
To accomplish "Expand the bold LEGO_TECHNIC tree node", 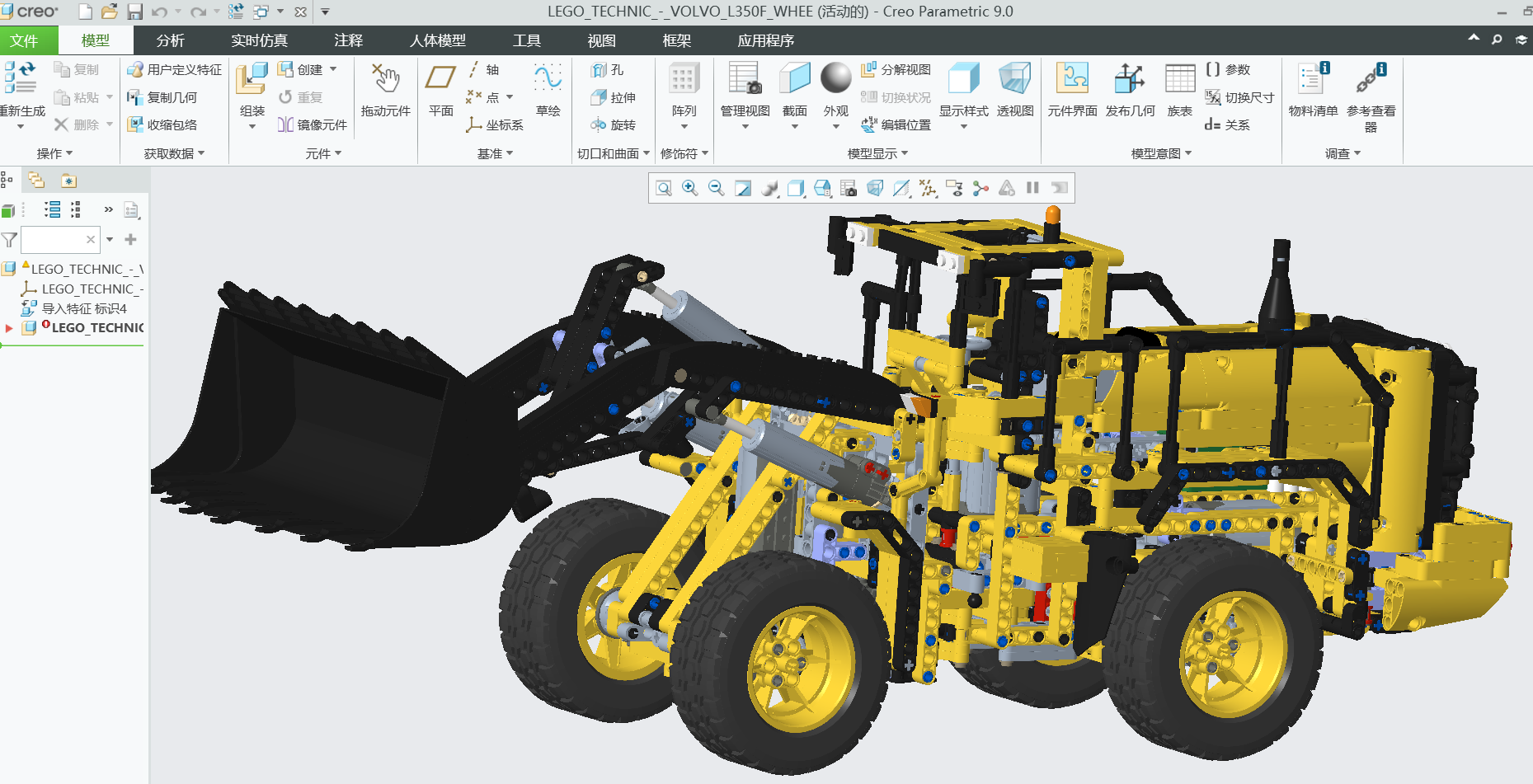I will tap(9, 328).
